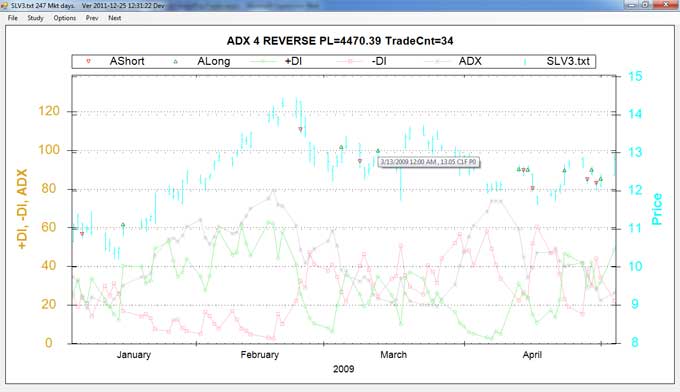The width and height of the screenshot is (680, 392).
Task: Click the 120 left axis value
Action: [x=49, y=111]
